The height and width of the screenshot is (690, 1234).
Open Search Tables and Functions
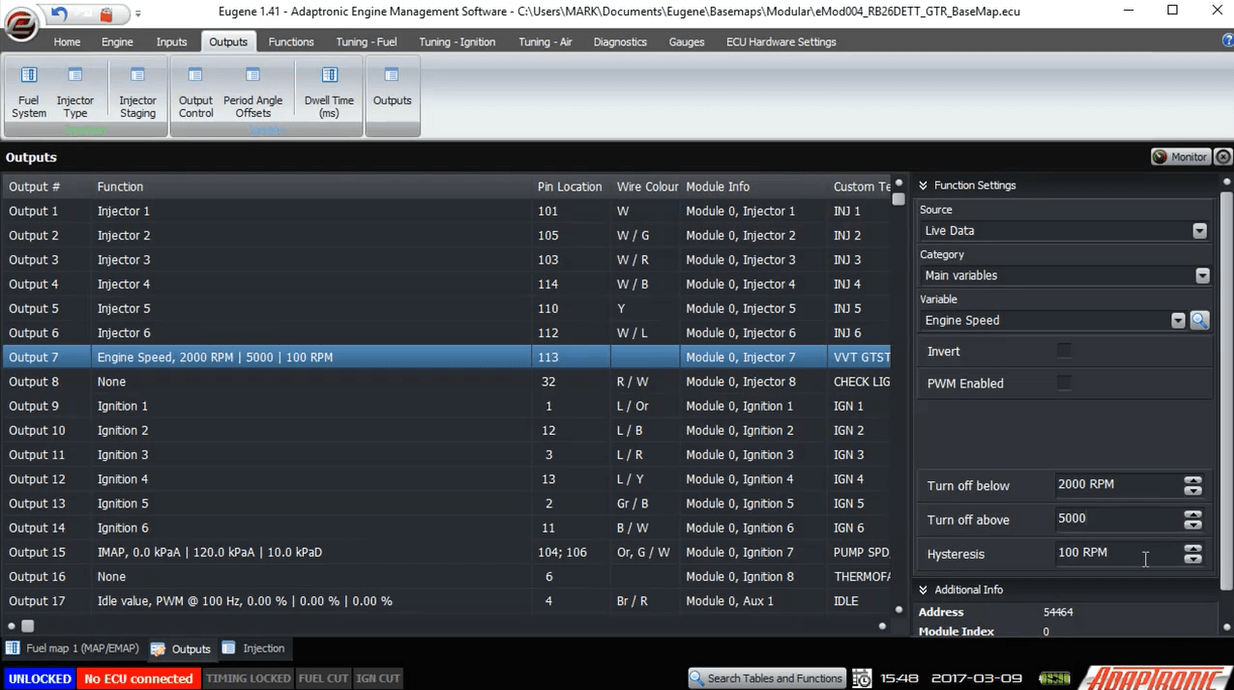click(x=767, y=678)
